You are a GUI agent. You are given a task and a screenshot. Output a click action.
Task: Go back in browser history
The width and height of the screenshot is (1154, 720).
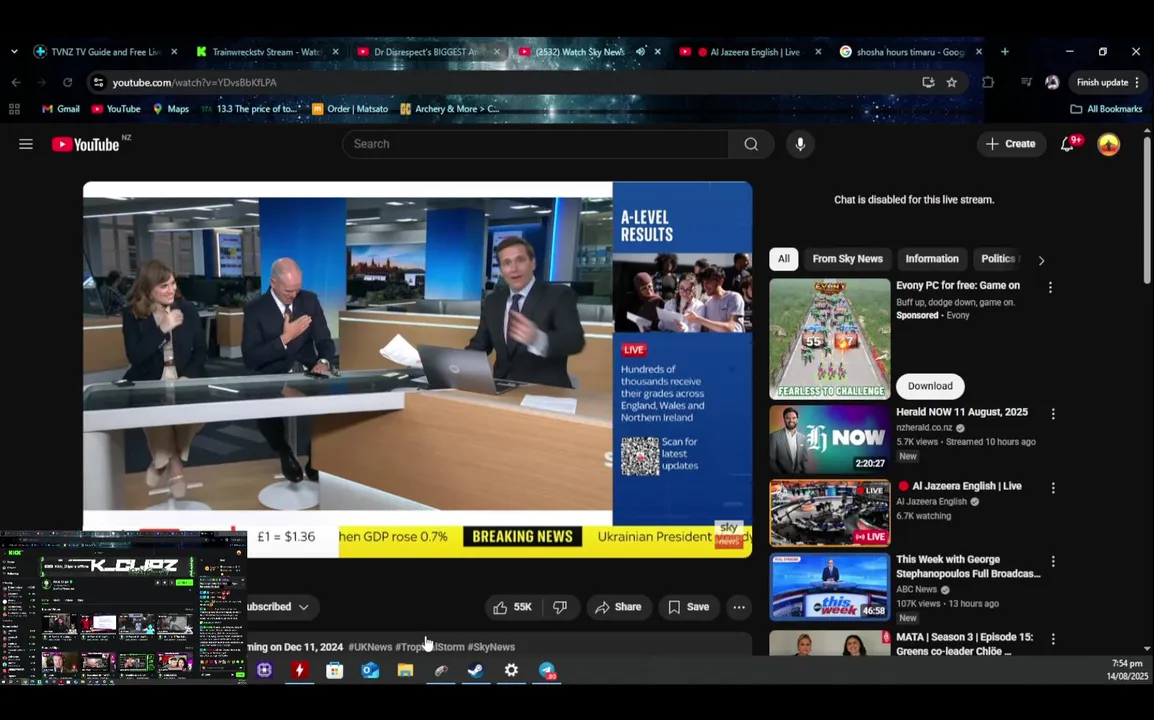tap(16, 82)
